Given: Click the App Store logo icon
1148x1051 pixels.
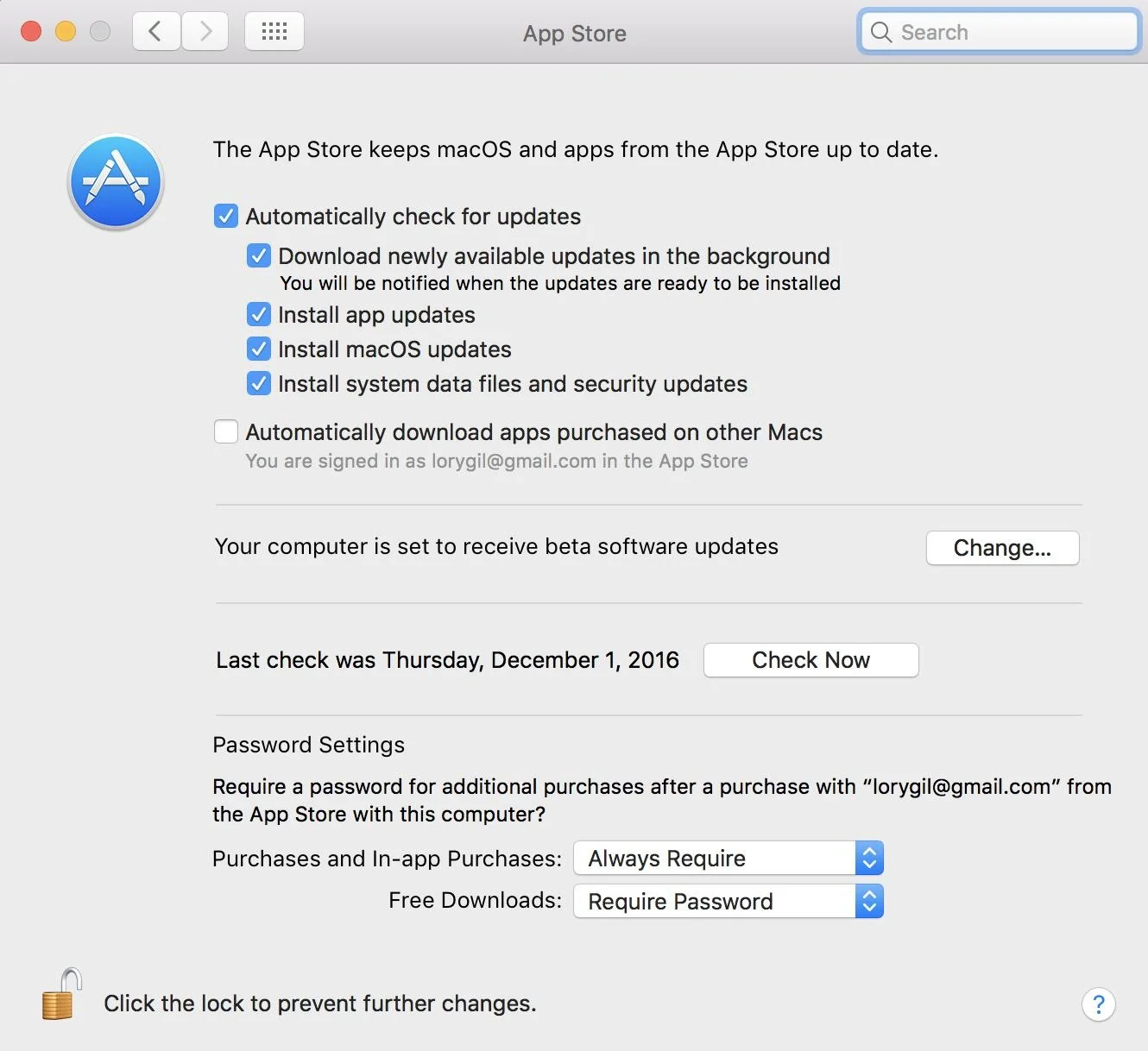Looking at the screenshot, I should pyautogui.click(x=116, y=182).
